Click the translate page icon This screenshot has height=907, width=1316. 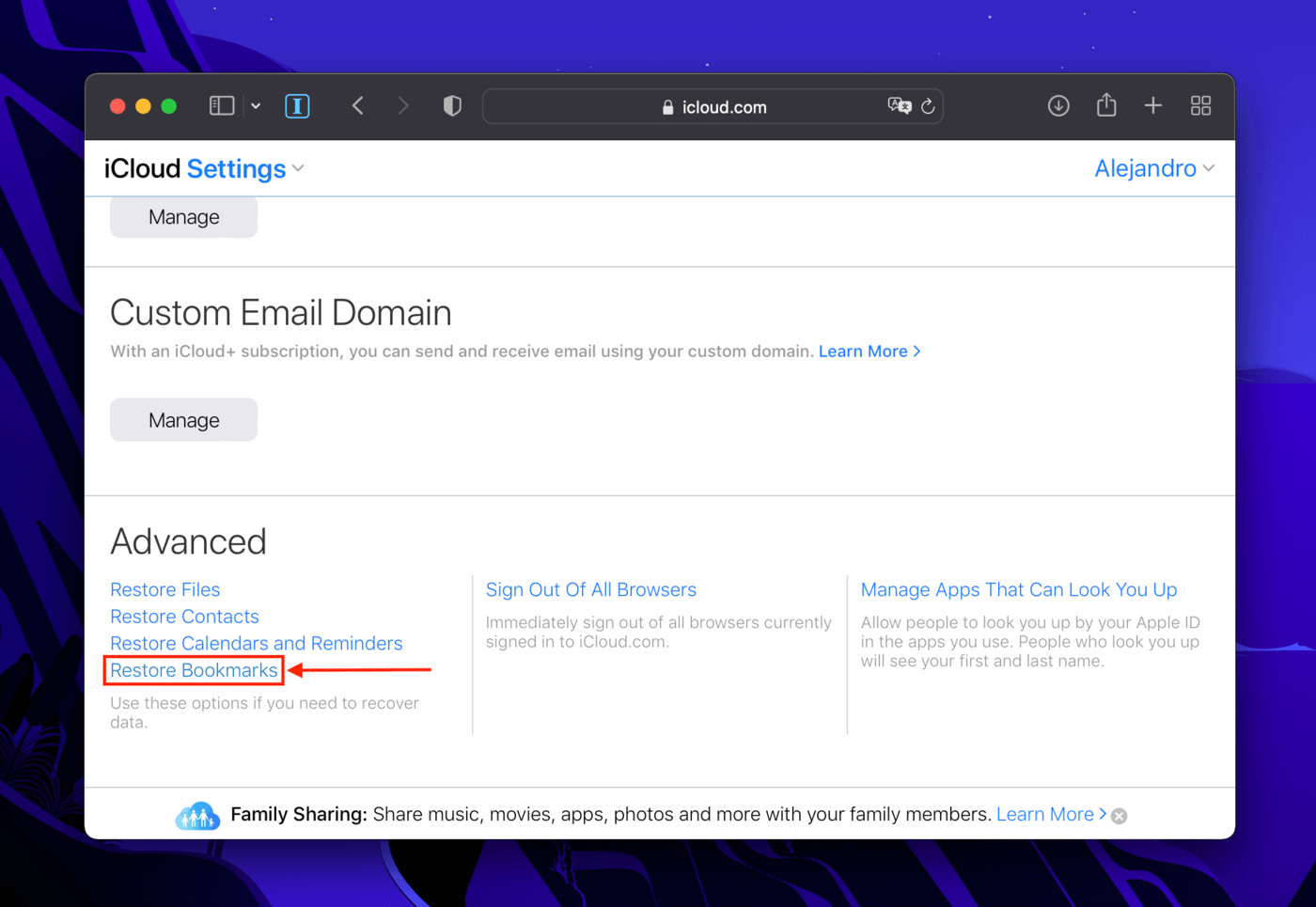point(900,106)
